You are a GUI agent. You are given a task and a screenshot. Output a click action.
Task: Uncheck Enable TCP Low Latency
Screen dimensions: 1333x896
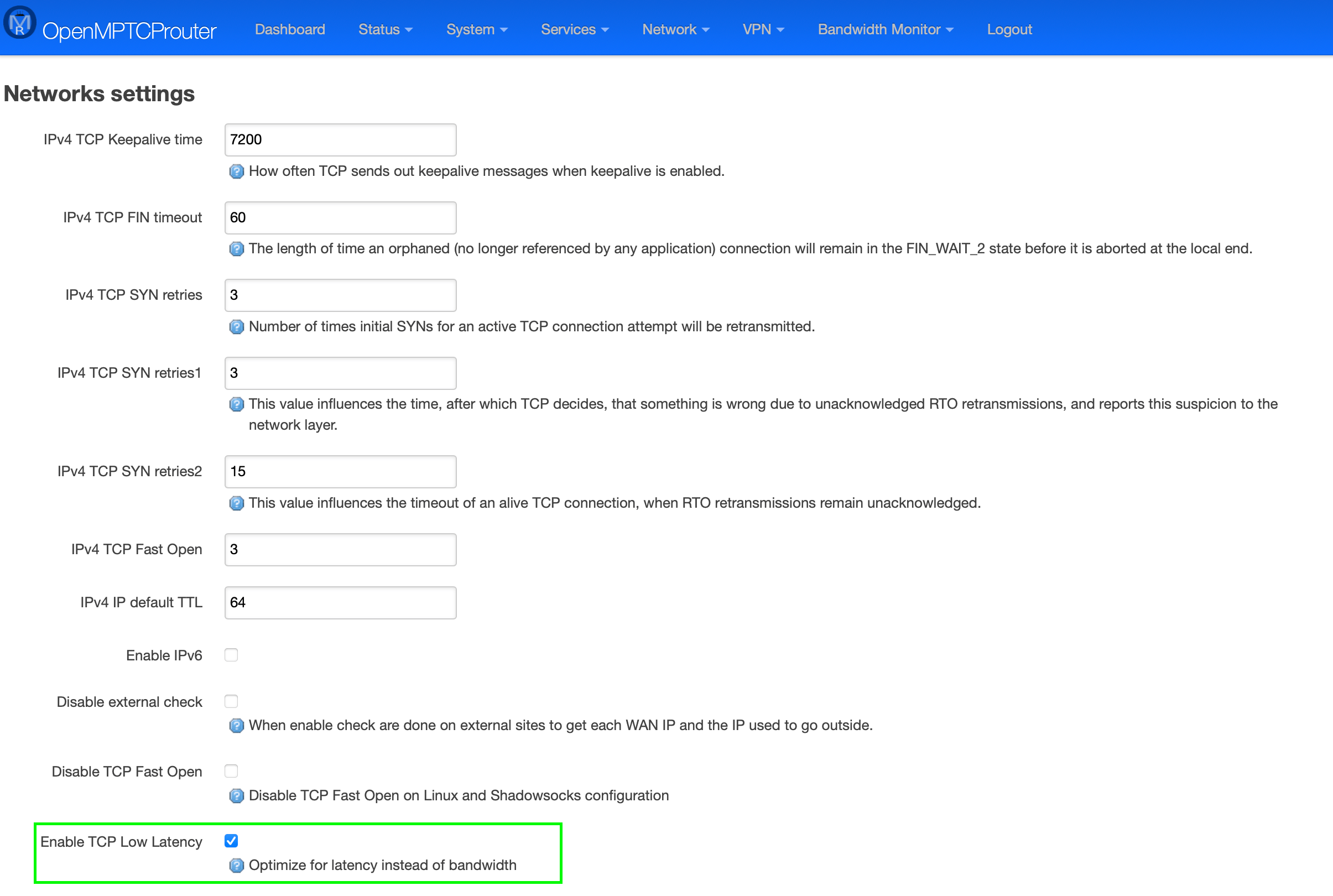231,841
